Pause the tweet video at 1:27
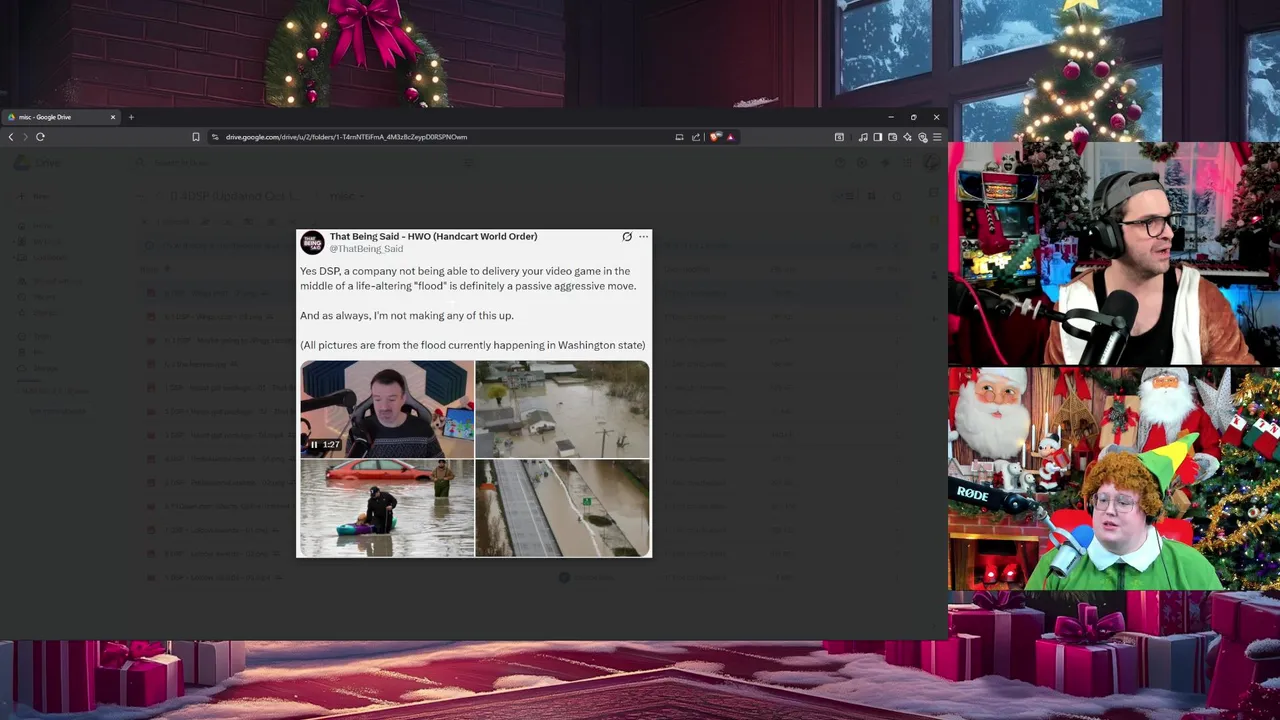1280x720 pixels. pos(313,445)
